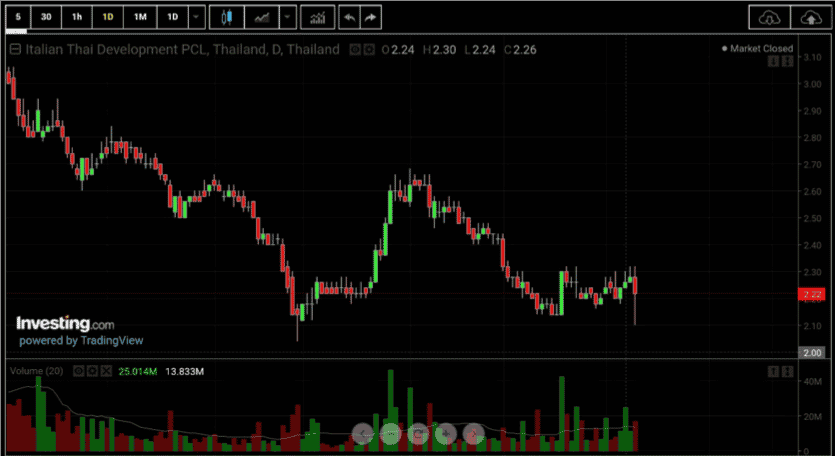
Task: Hide the main series with eye icon
Action: pos(355,50)
